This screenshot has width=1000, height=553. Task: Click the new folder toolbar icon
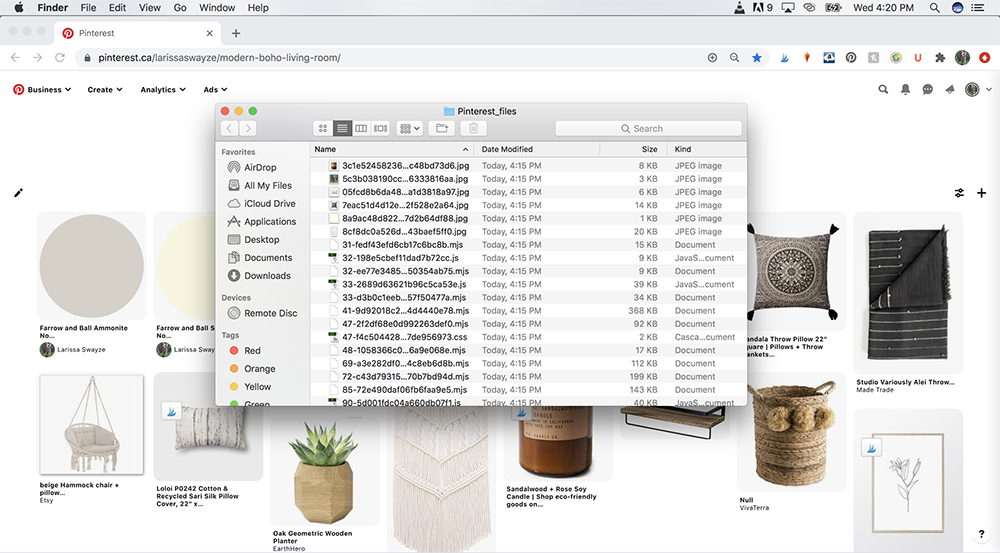pyautogui.click(x=441, y=128)
